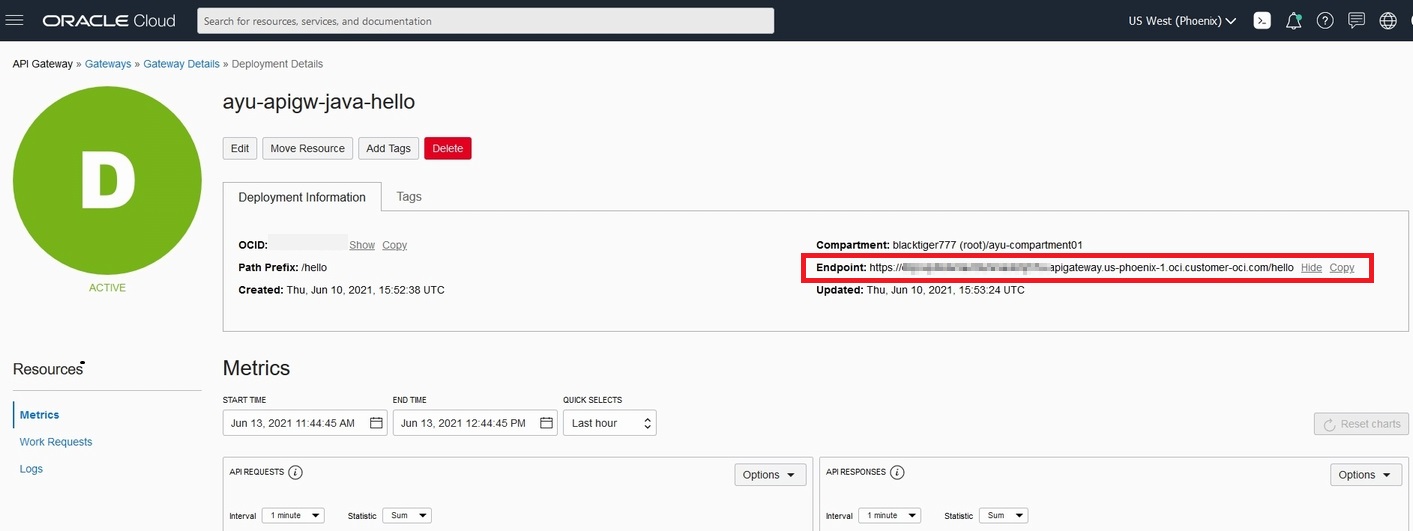This screenshot has height=531, width=1413.
Task: Click the red Delete button
Action: [x=447, y=148]
